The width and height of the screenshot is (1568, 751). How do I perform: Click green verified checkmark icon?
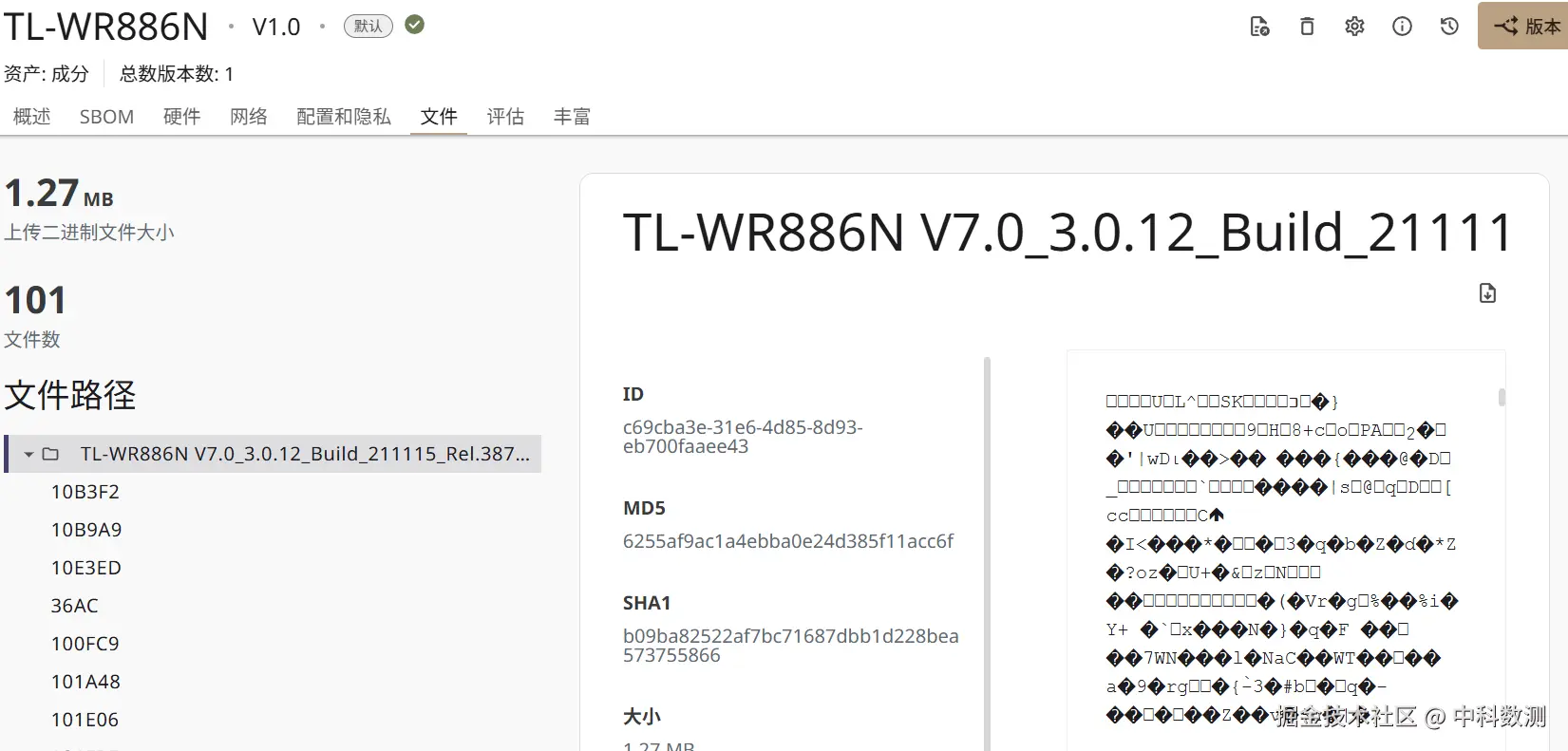click(415, 25)
